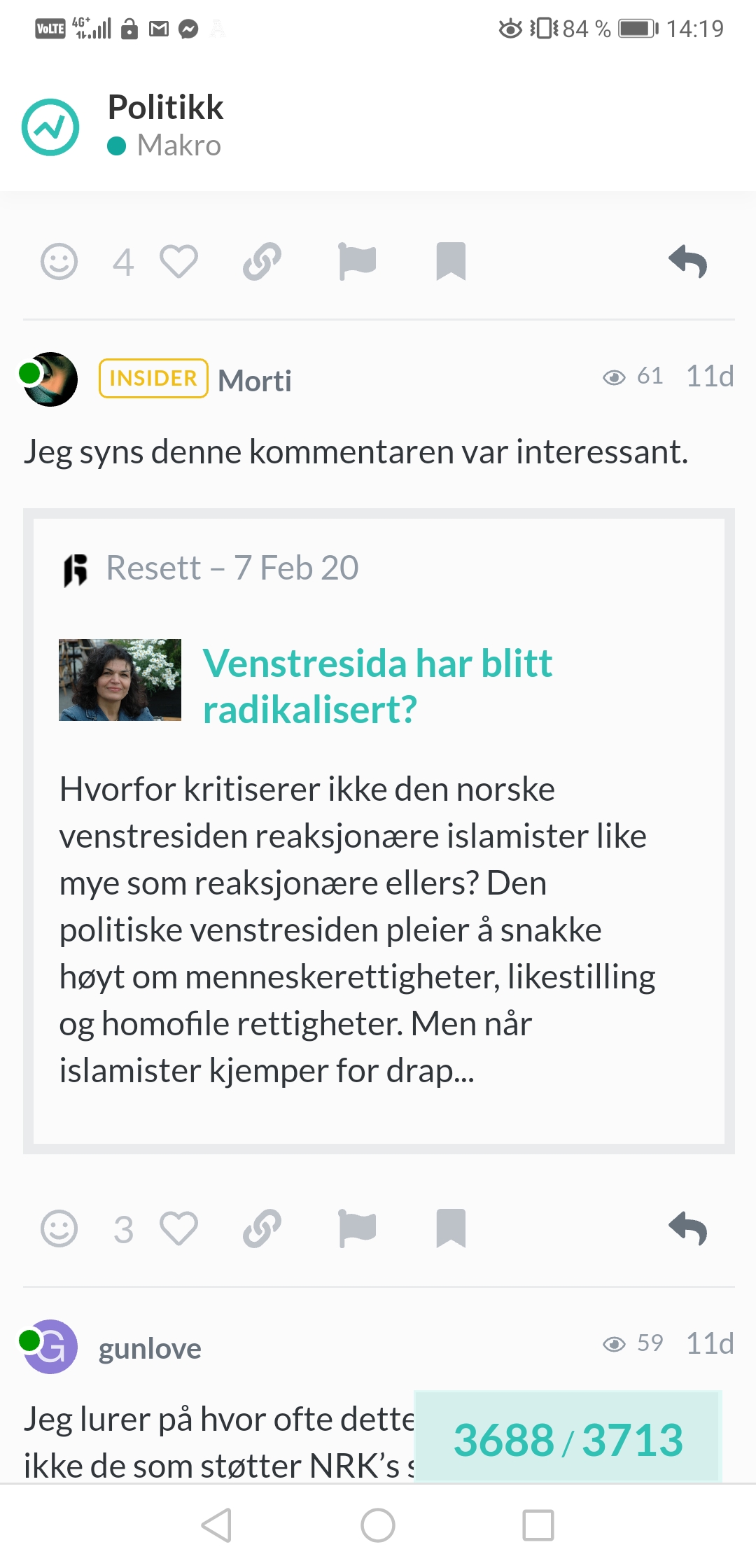Viewport: 756px width, 1568px height.
Task: Tap the Morti username
Action: tap(255, 381)
